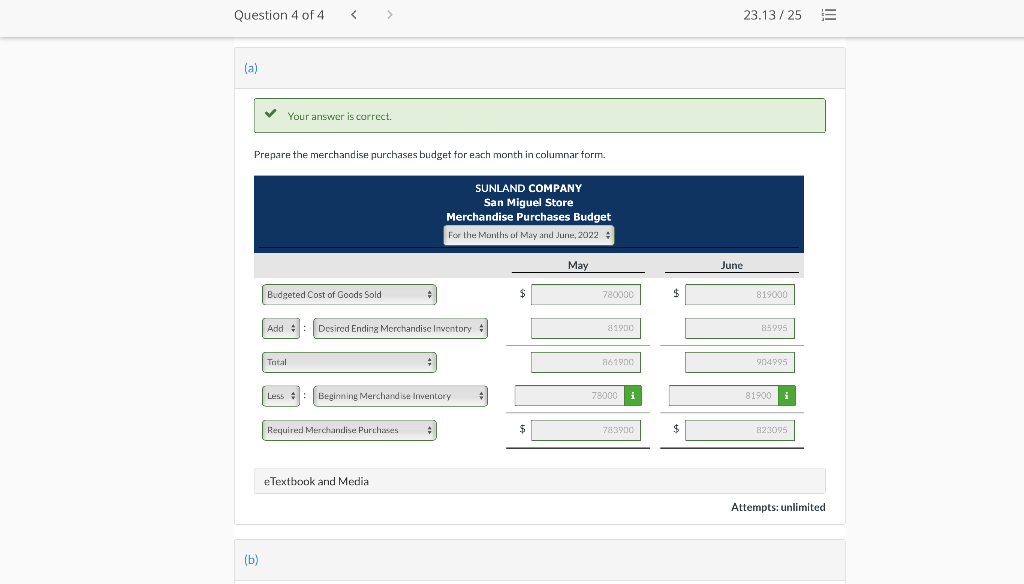The width and height of the screenshot is (1024, 584).
Task: Go to the previous question arrow
Action: (353, 15)
